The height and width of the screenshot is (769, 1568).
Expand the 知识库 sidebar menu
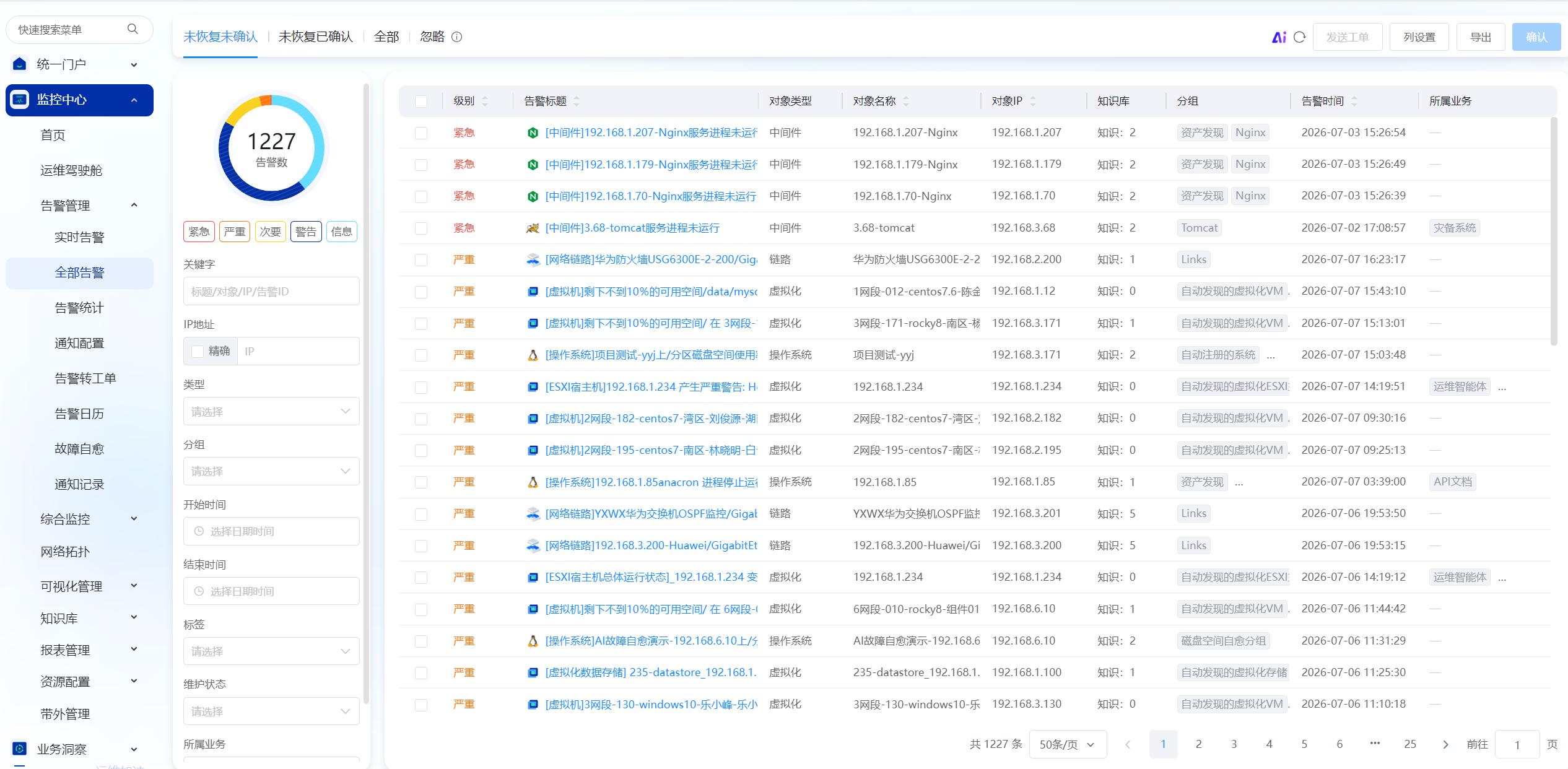pyautogui.click(x=134, y=618)
